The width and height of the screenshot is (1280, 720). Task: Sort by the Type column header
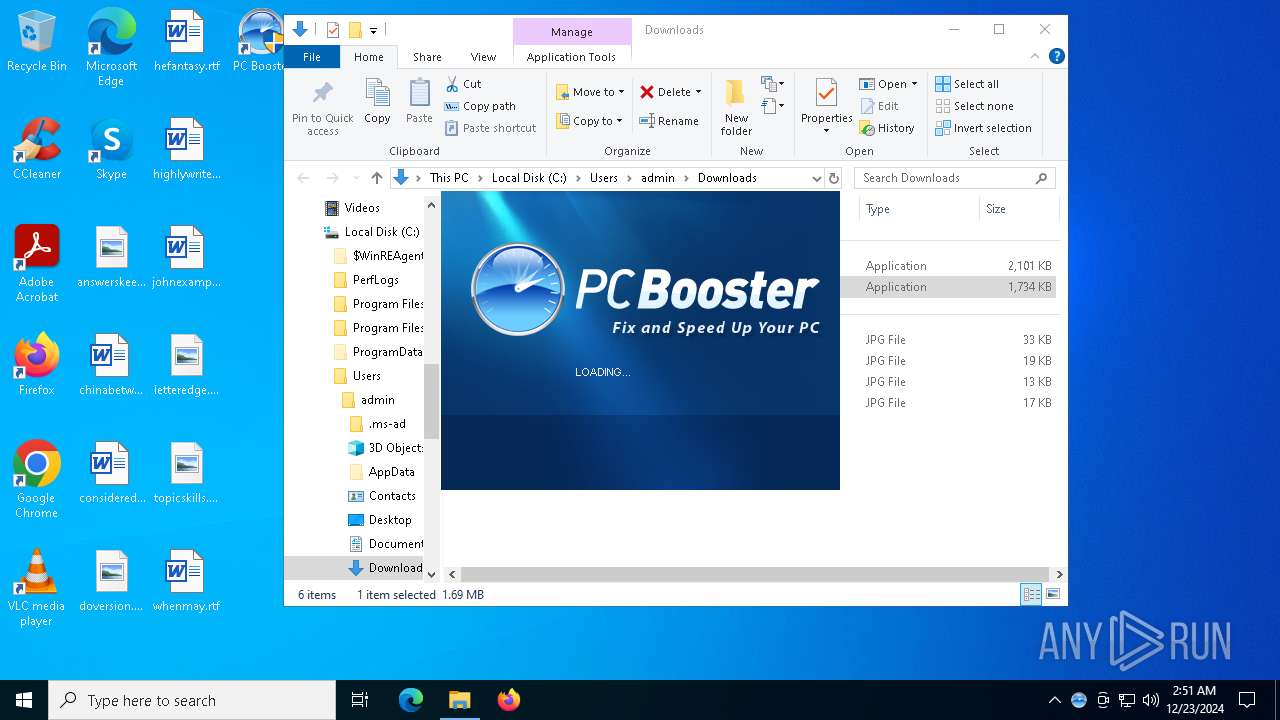[x=918, y=209]
